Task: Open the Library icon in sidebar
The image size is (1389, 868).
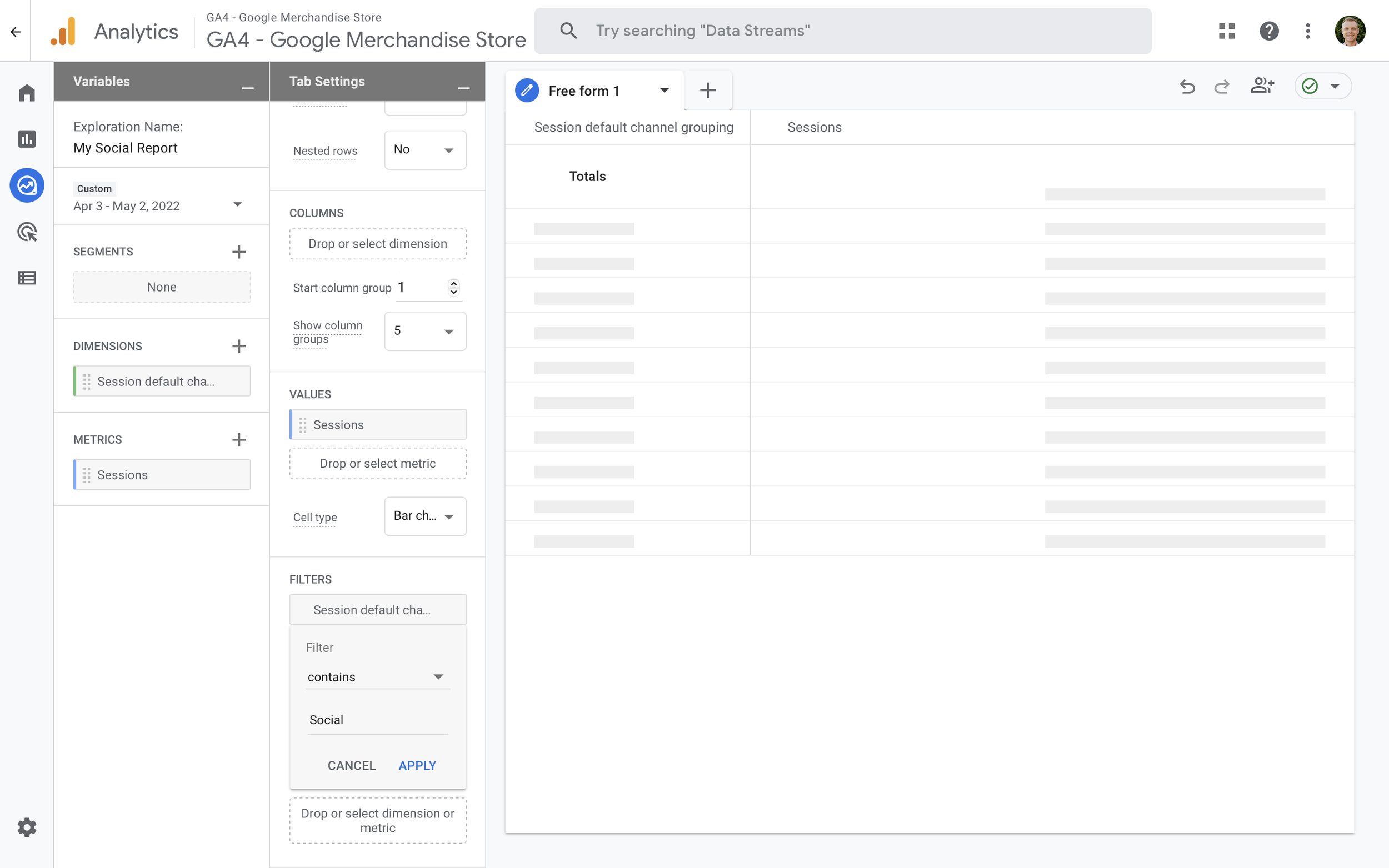Action: point(27,277)
